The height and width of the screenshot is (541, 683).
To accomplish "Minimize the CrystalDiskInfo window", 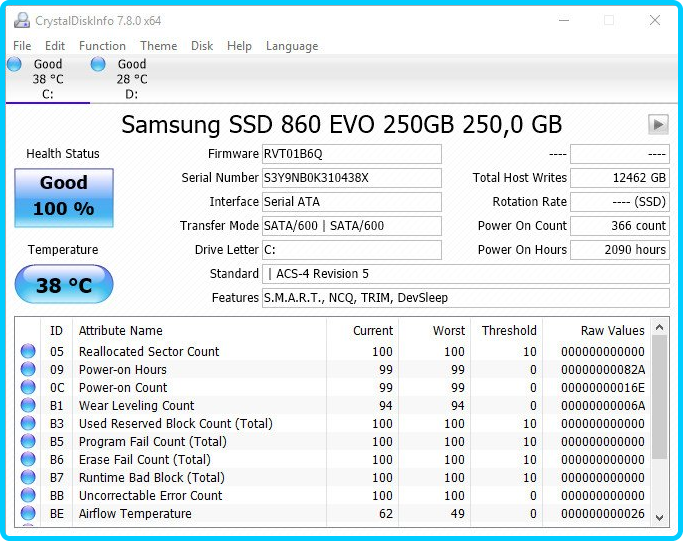I will pyautogui.click(x=564, y=20).
